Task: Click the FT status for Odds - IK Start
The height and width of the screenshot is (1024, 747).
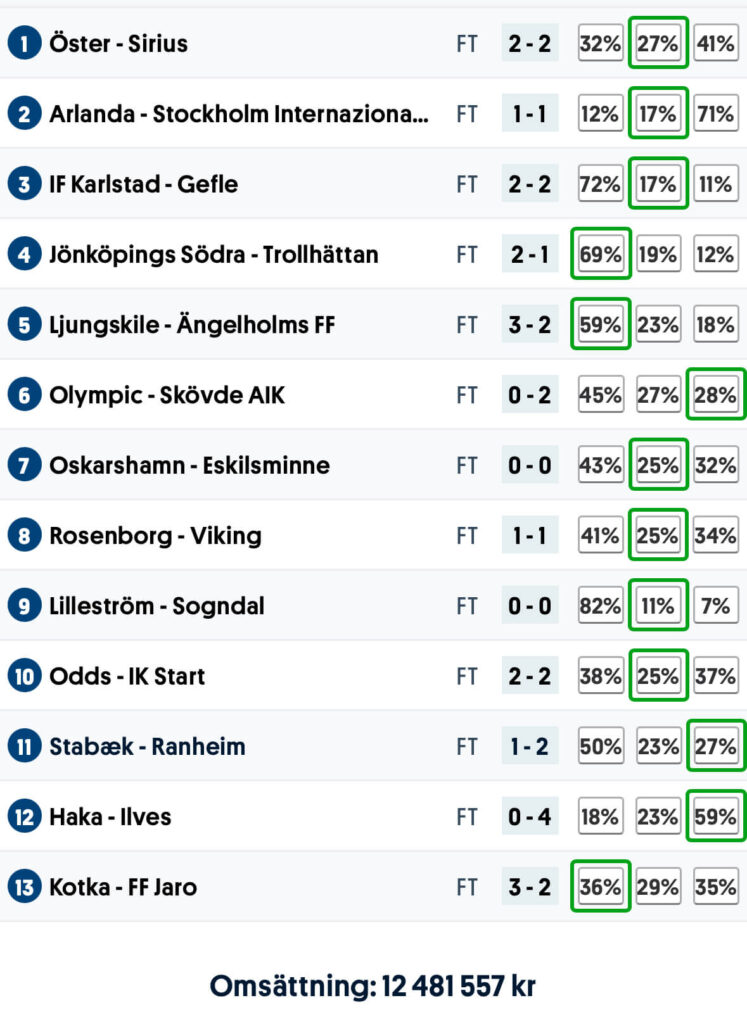Action: [467, 676]
